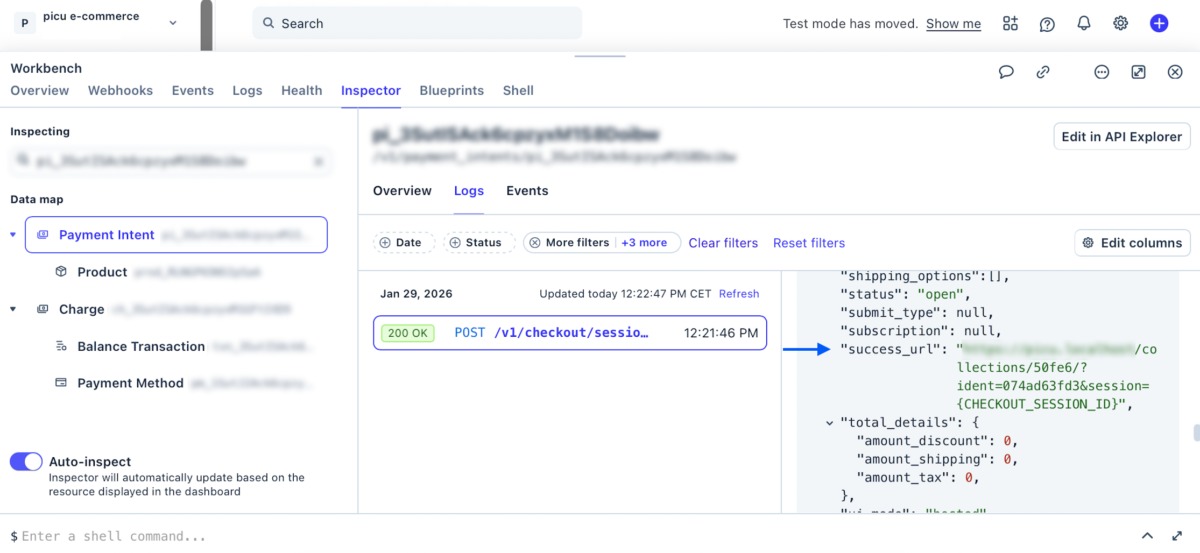Open the settings gear icon
The width and height of the screenshot is (1200, 553).
[1121, 23]
